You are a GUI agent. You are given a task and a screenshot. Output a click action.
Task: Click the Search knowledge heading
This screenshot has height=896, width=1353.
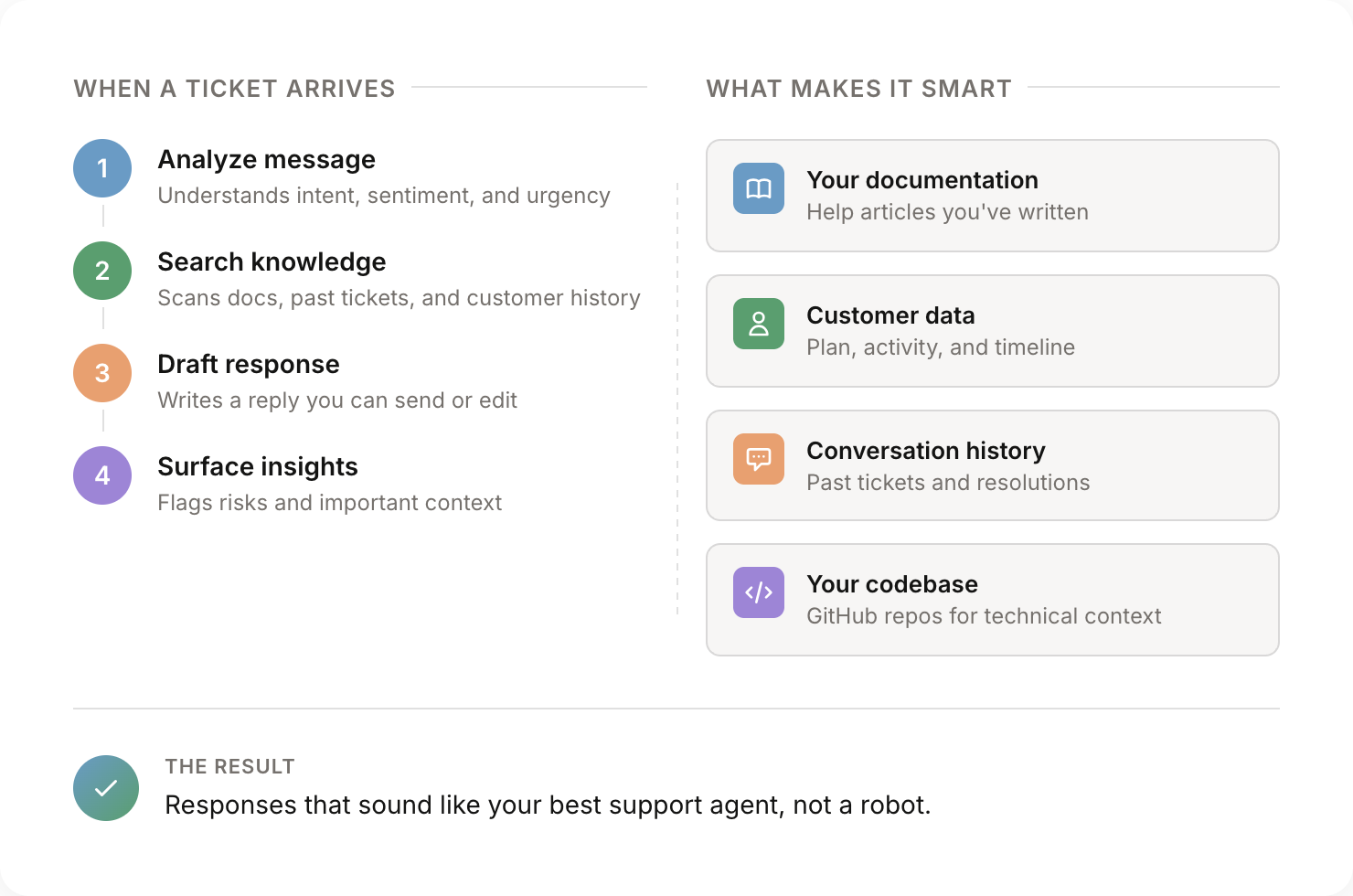pyautogui.click(x=272, y=262)
